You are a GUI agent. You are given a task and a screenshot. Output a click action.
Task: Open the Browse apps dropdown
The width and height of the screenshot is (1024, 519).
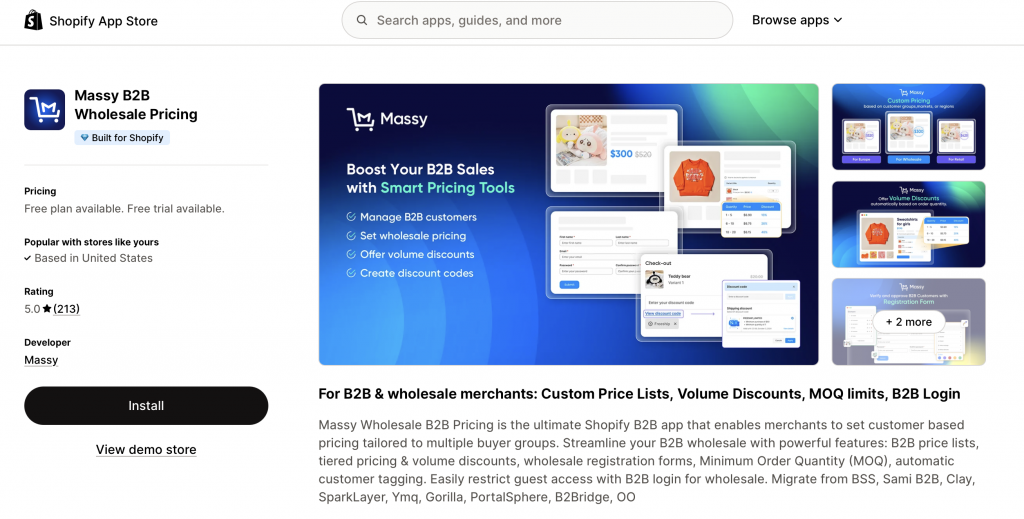pyautogui.click(x=797, y=20)
